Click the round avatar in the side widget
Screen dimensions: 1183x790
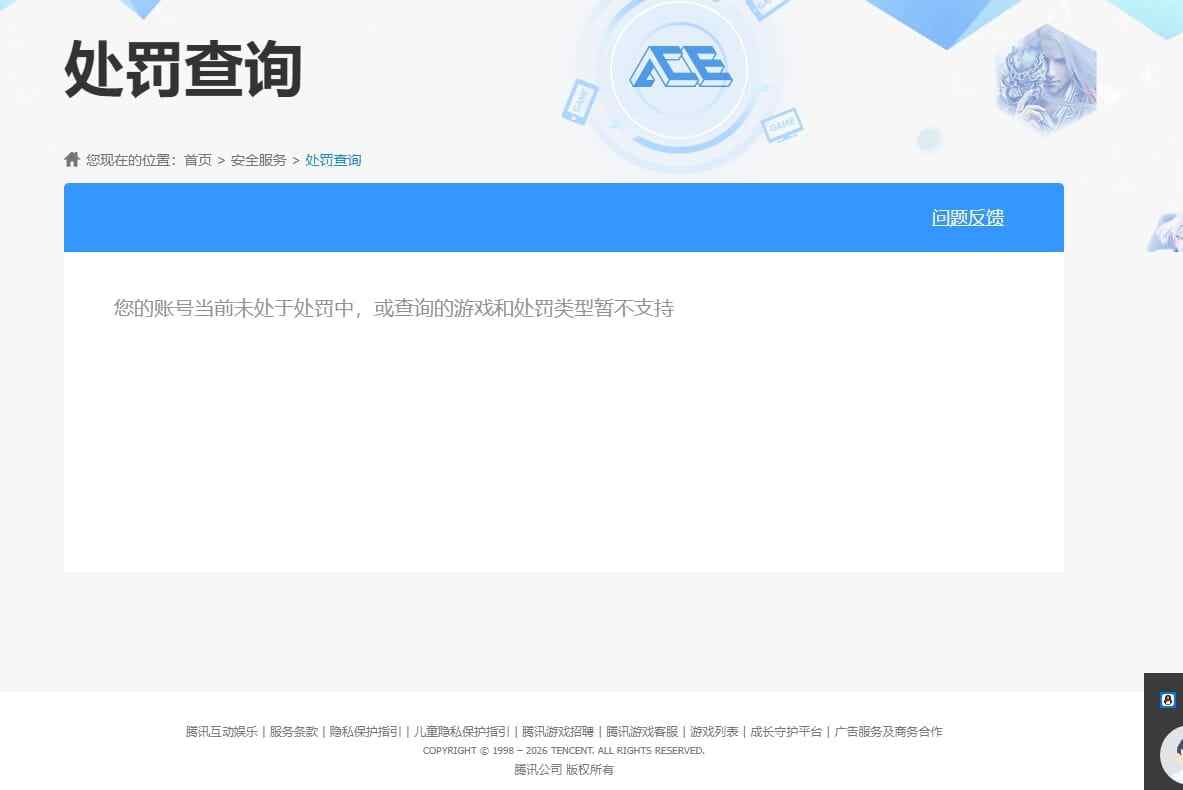(x=1172, y=754)
